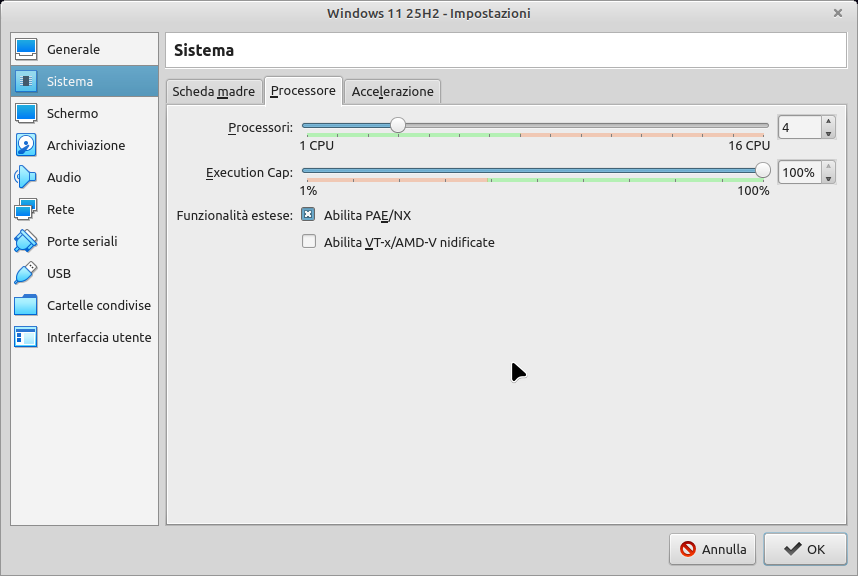Decrease processor count with down arrow
858x576 pixels.
pyautogui.click(x=828, y=133)
